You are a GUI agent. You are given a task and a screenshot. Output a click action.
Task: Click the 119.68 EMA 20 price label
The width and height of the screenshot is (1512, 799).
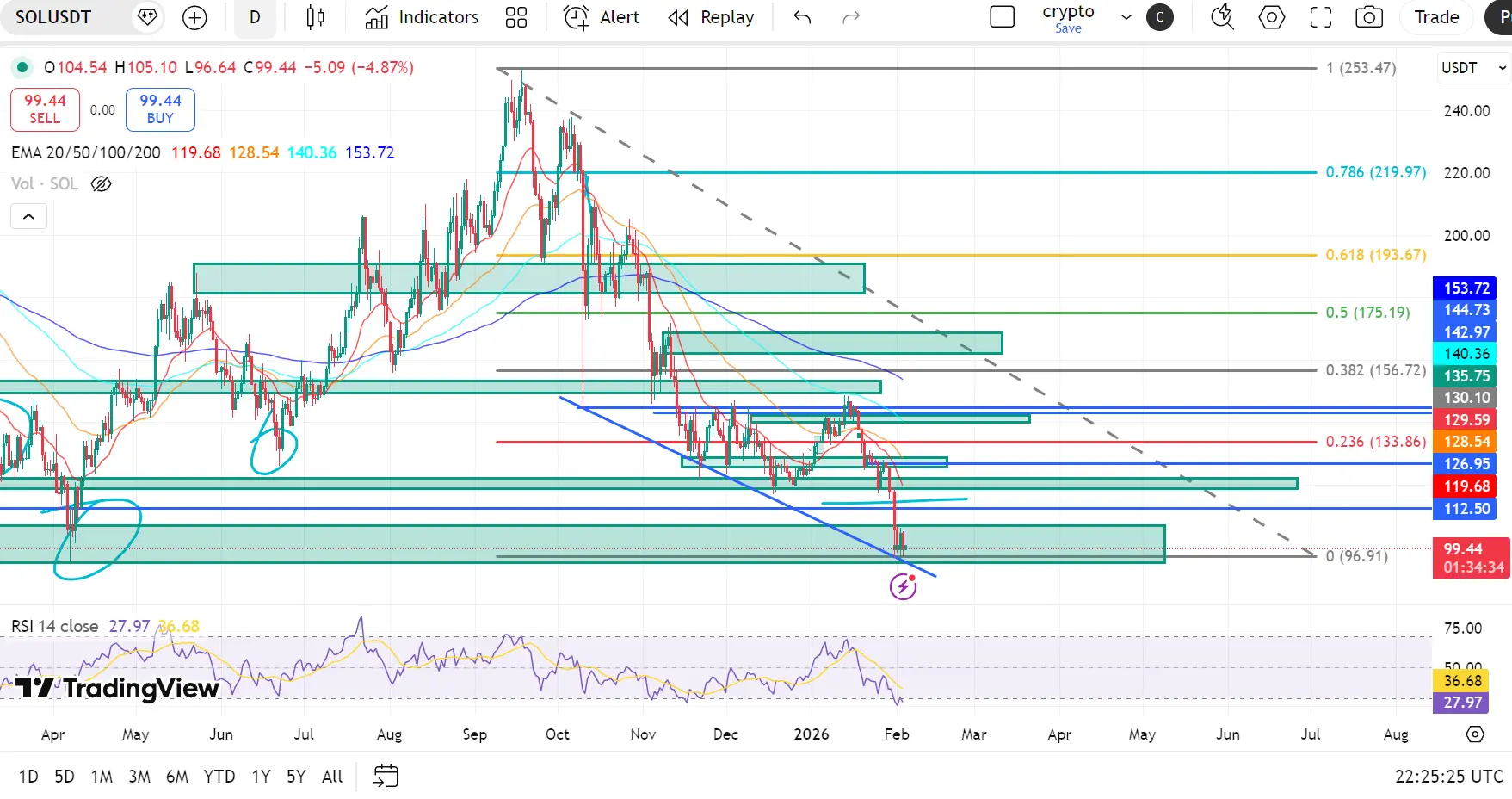pos(1465,486)
